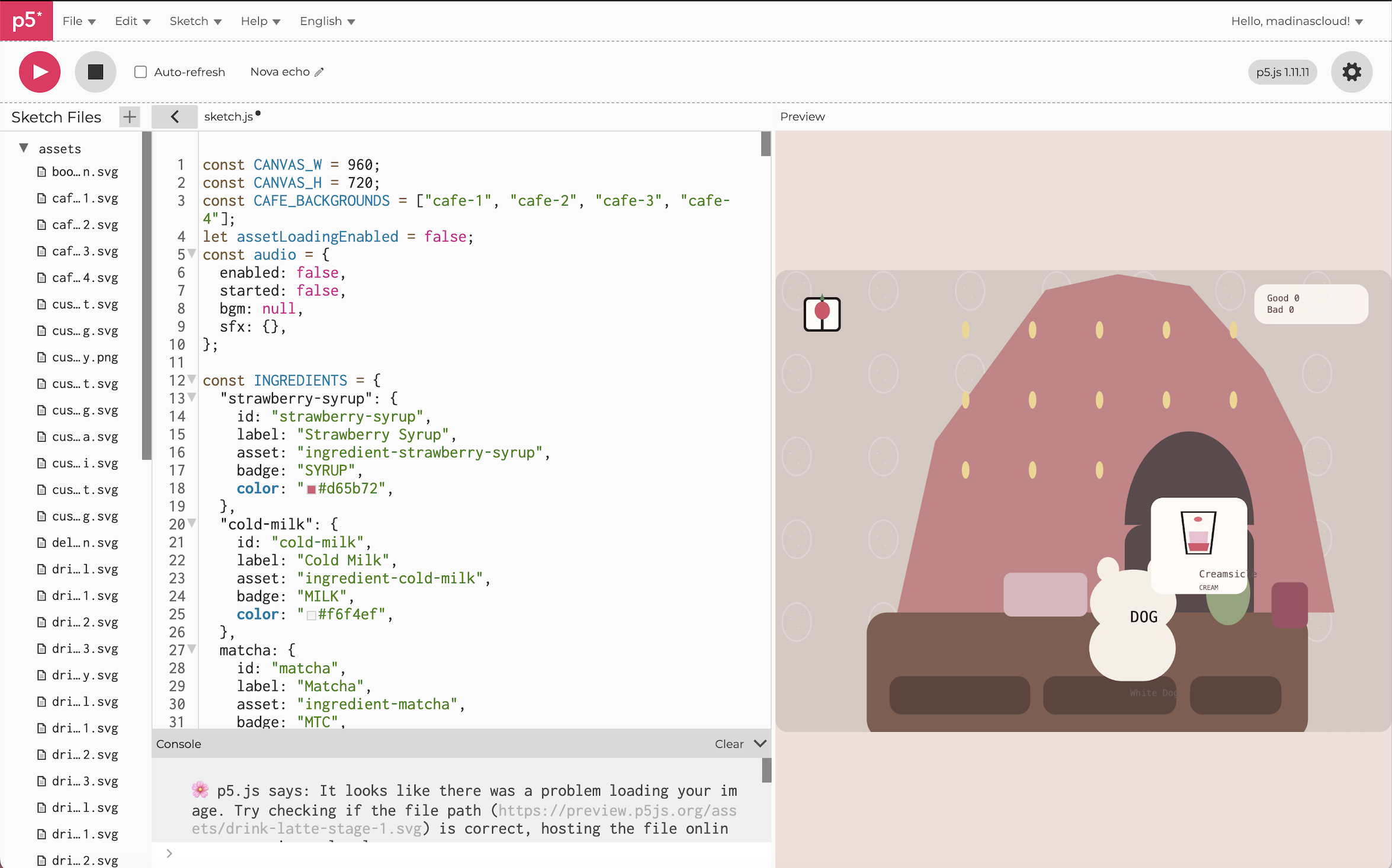This screenshot has width=1392, height=868.
Task: Click the p5.js 1.11.11 version button
Action: 1282,72
